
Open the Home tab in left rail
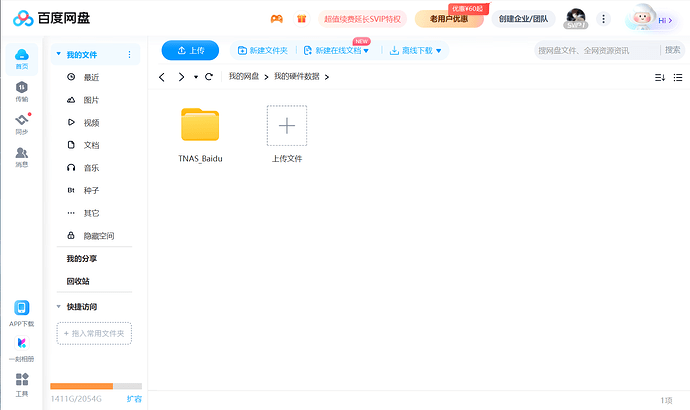pyautogui.click(x=22, y=59)
